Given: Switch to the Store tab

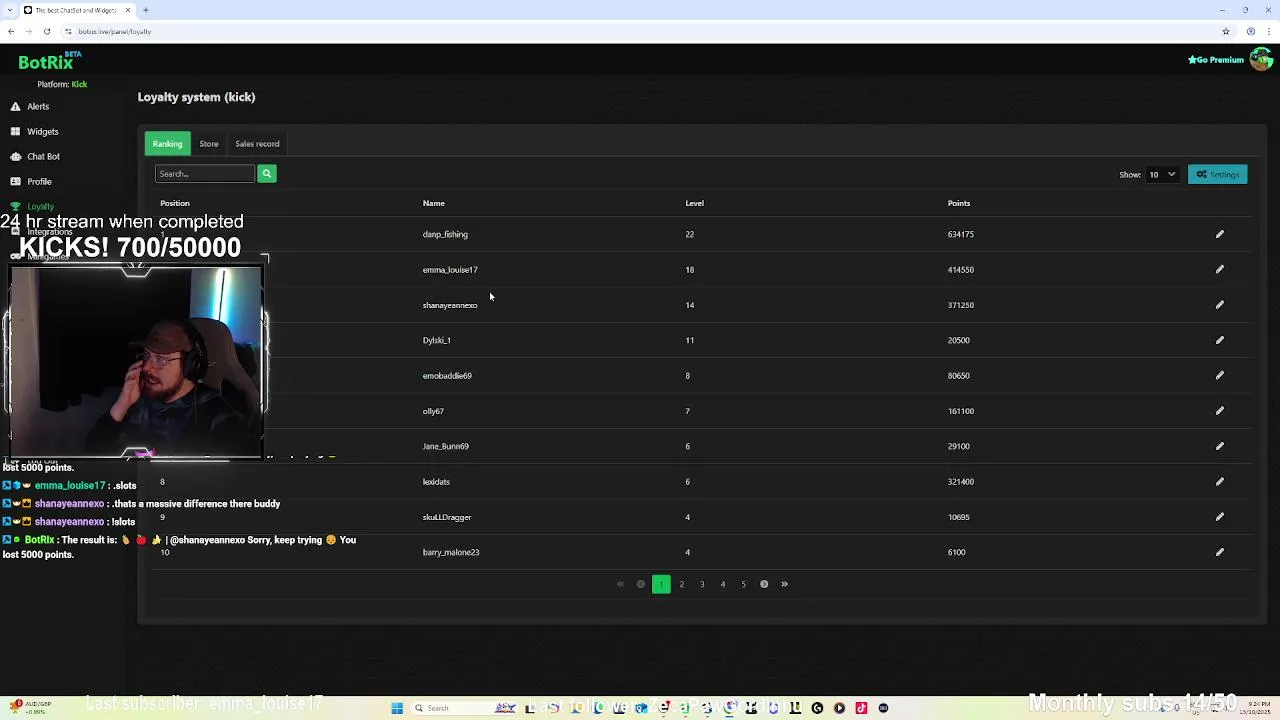Looking at the screenshot, I should [x=208, y=144].
